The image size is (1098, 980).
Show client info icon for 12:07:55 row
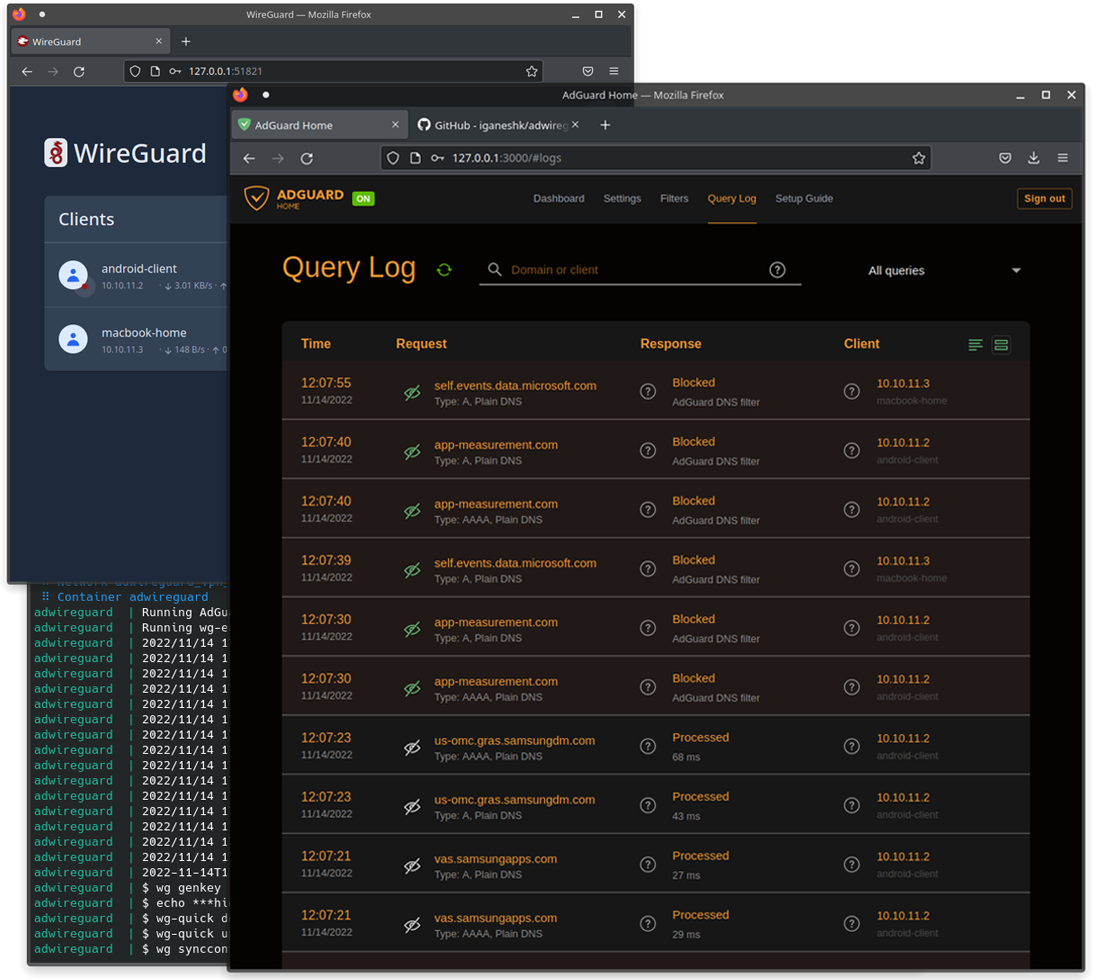pyautogui.click(x=852, y=392)
